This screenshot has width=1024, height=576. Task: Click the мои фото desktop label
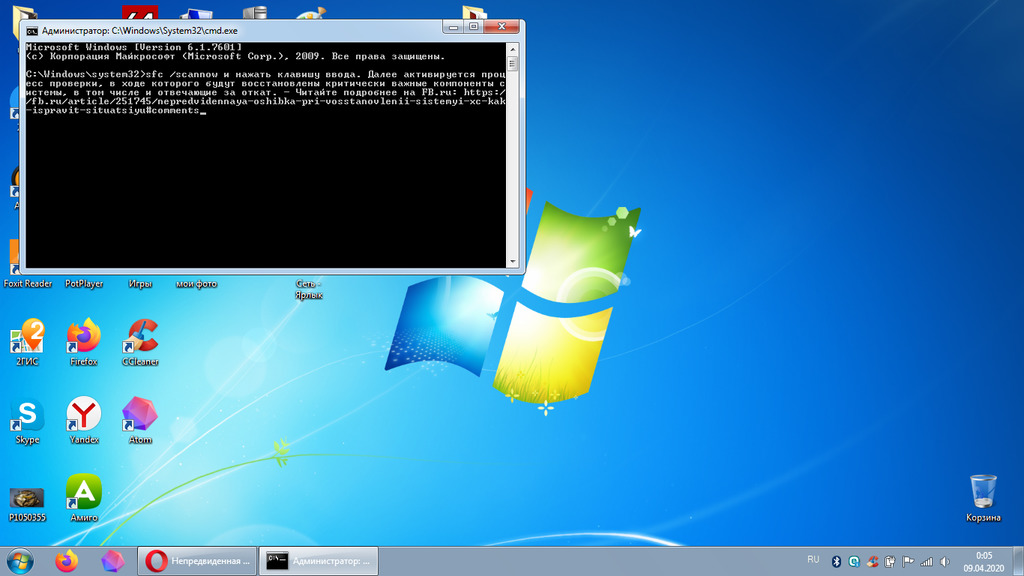point(196,283)
